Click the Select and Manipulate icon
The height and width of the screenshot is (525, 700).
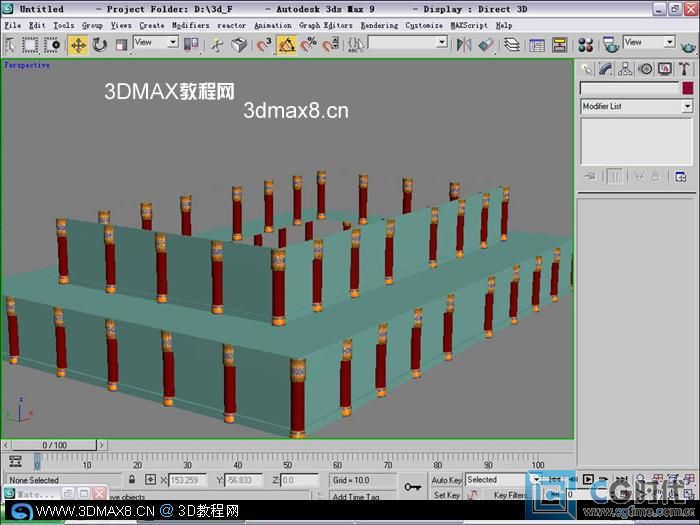tap(217, 45)
